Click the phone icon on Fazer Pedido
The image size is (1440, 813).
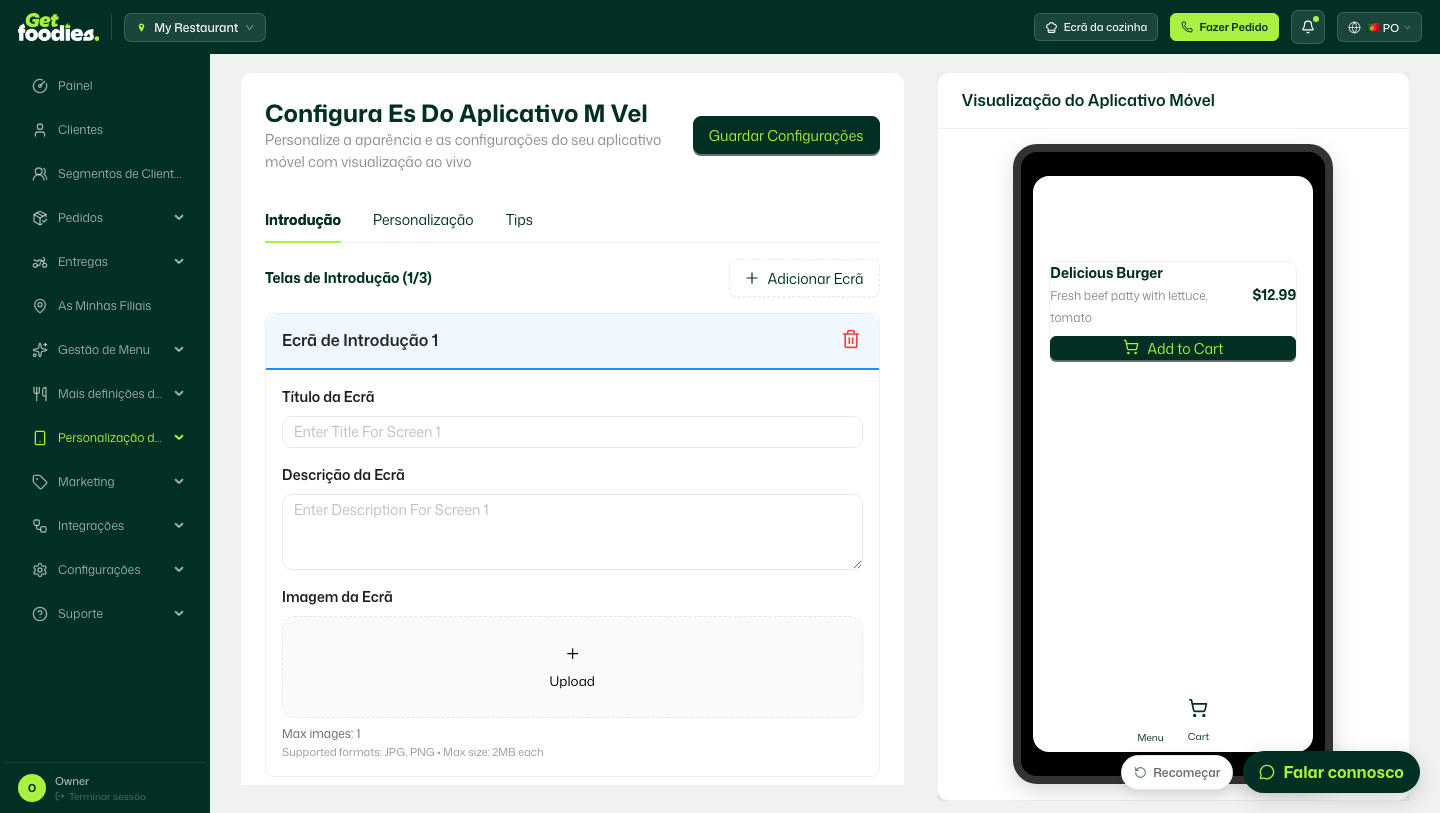click(1187, 28)
